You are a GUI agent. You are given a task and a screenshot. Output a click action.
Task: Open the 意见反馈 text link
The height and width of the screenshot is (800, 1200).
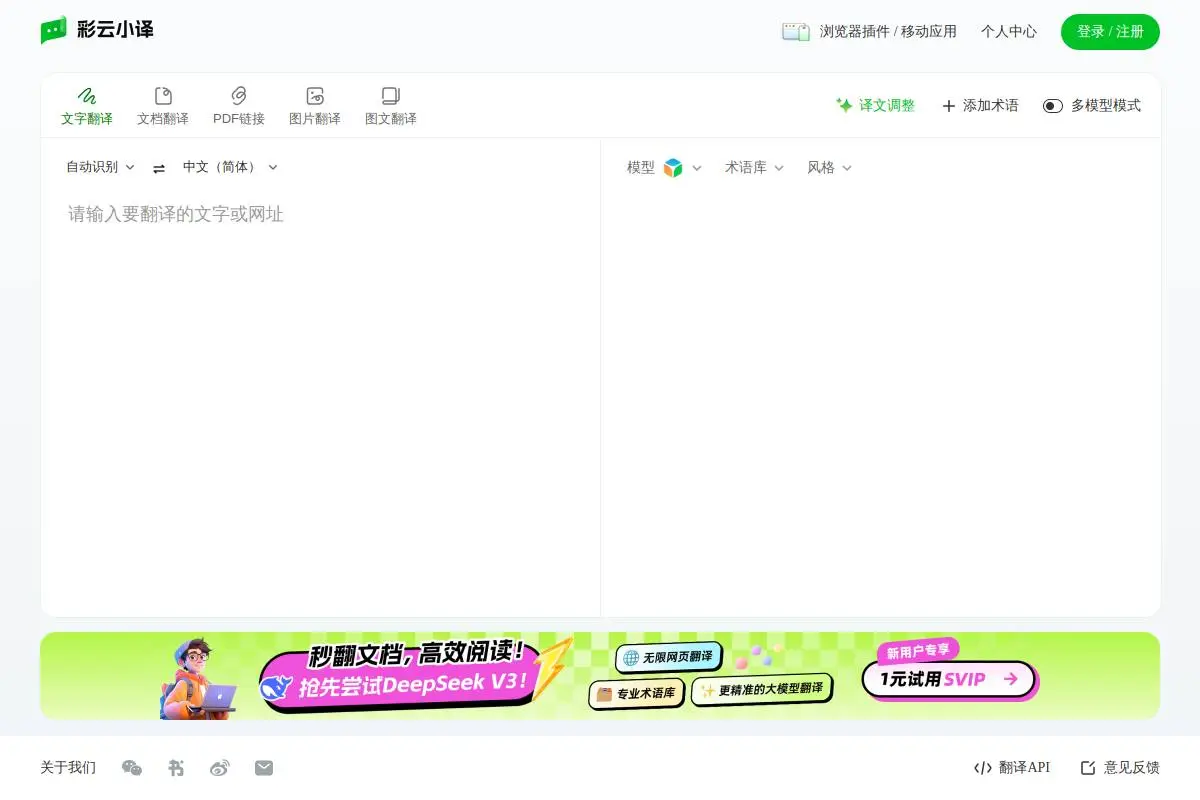coord(1132,768)
